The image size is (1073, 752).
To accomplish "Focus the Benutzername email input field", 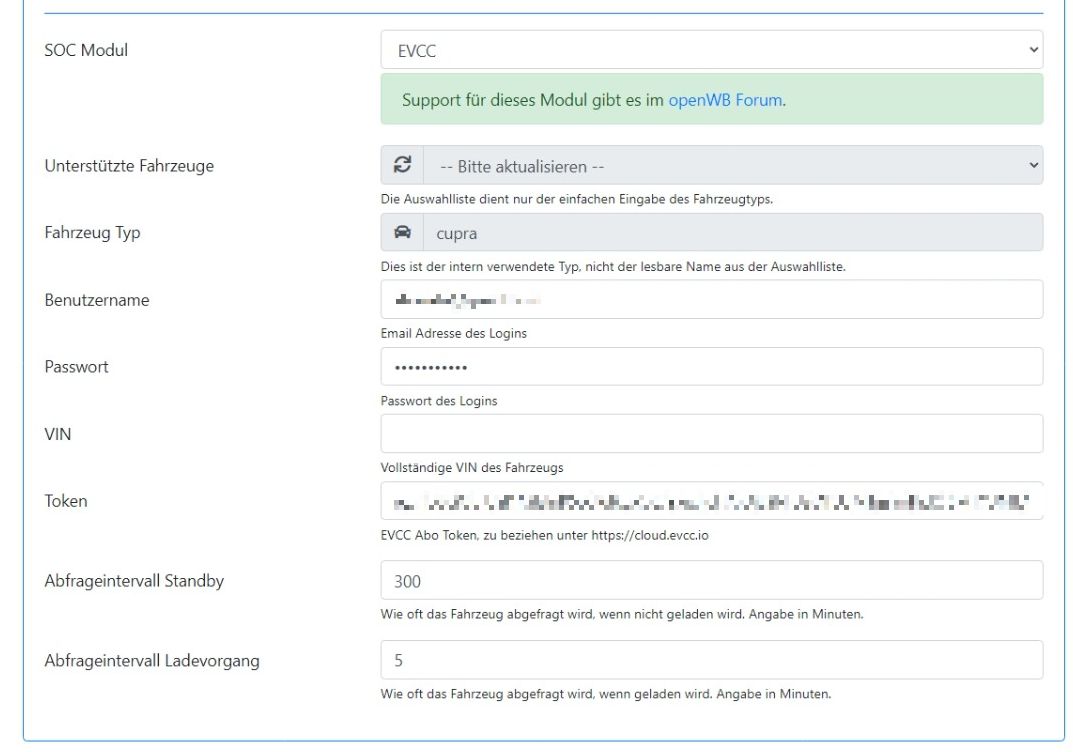I will [711, 300].
